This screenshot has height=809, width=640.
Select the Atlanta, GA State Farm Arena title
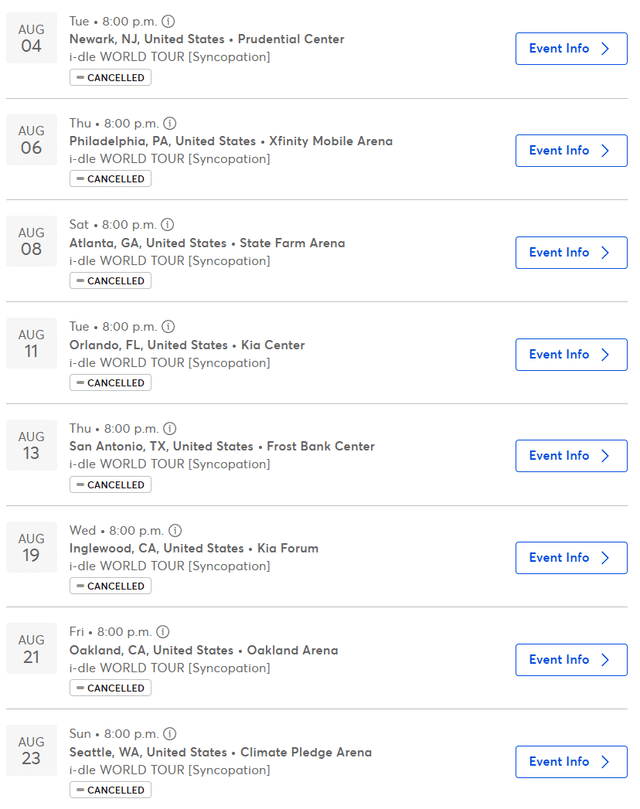[207, 243]
